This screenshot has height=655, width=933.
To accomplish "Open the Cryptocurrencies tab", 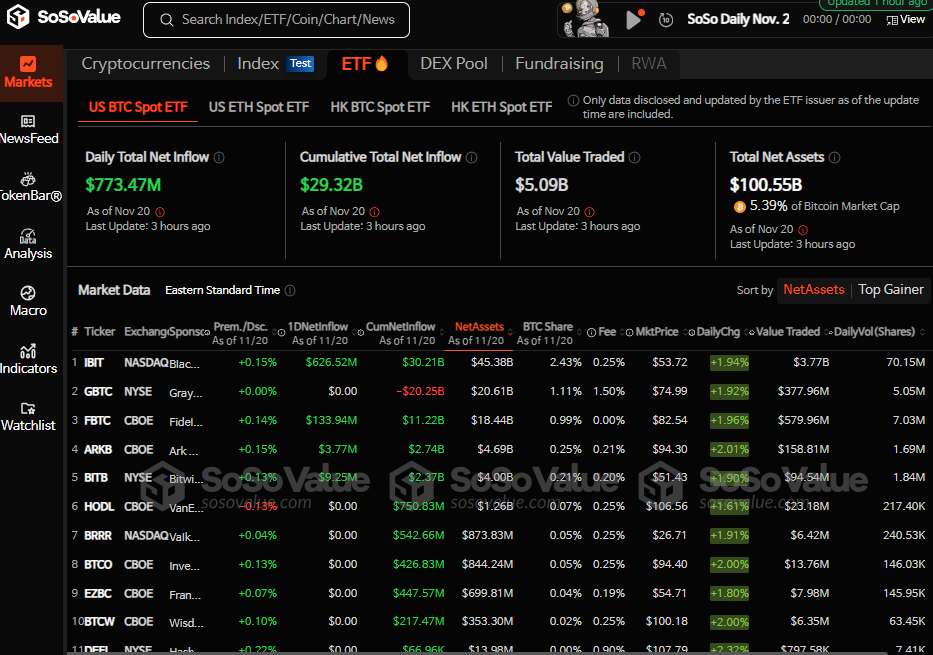I will coord(146,64).
